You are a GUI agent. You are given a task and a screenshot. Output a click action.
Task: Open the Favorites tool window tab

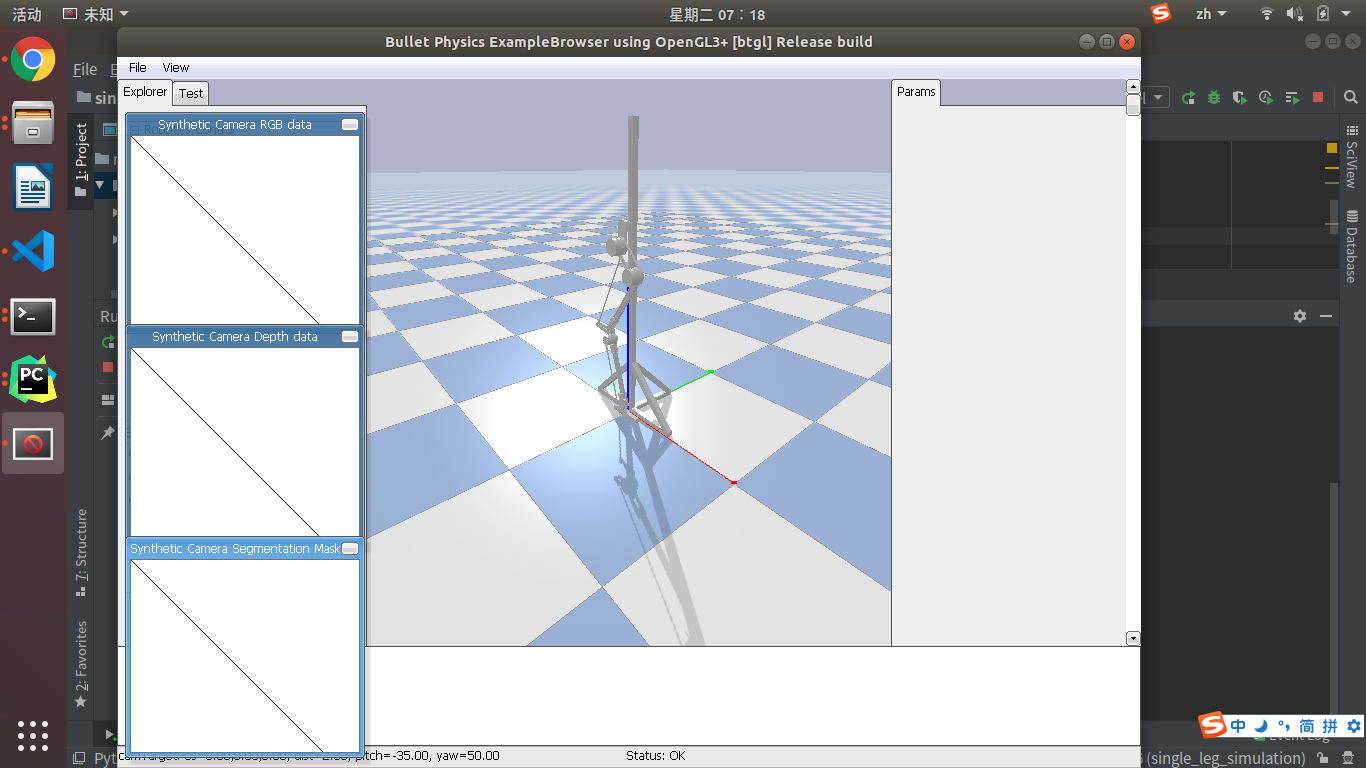[81, 664]
